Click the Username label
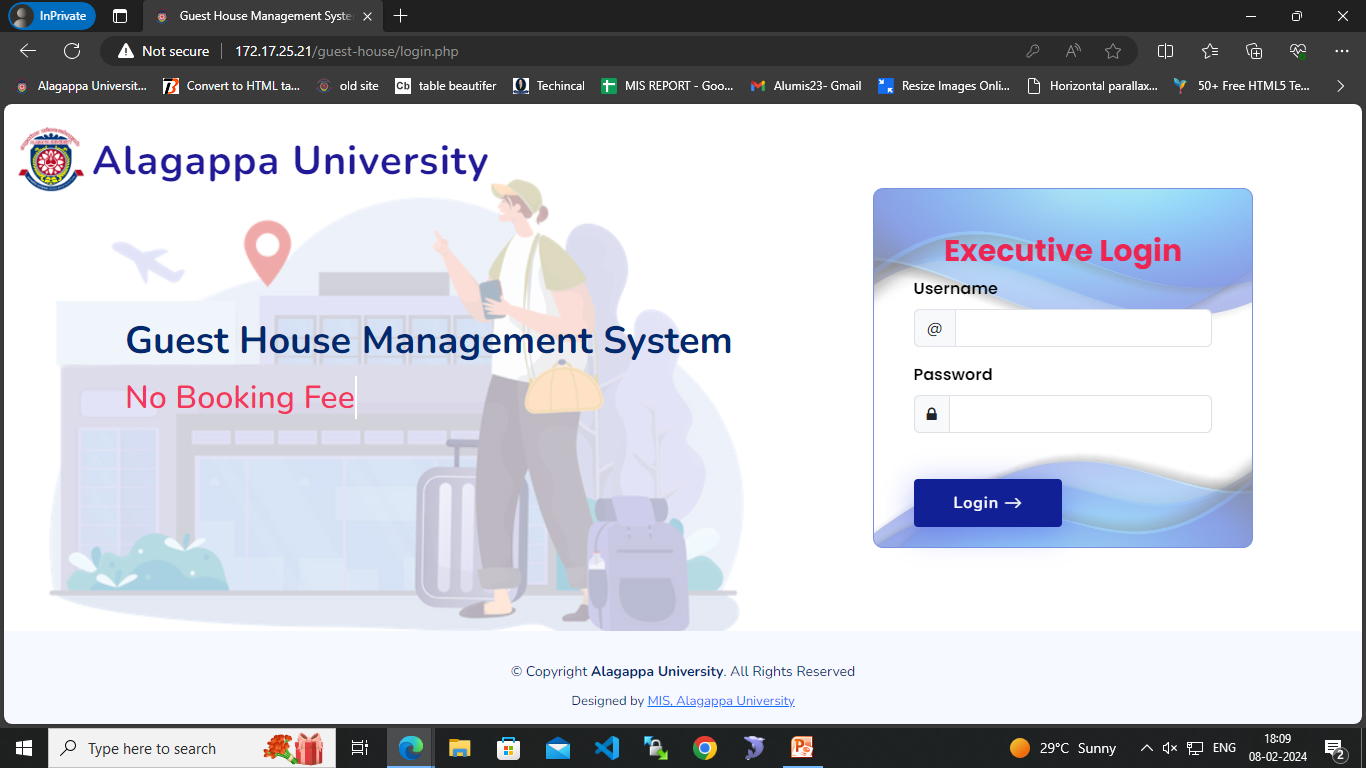Screen dimensions: 1366x768 (956, 288)
